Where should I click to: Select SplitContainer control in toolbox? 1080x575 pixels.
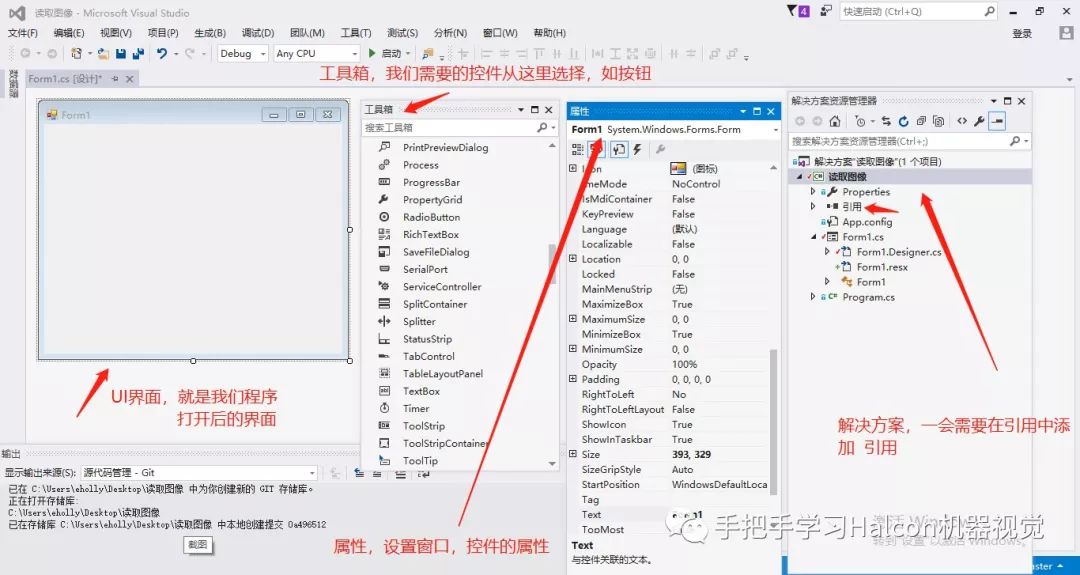tap(435, 304)
